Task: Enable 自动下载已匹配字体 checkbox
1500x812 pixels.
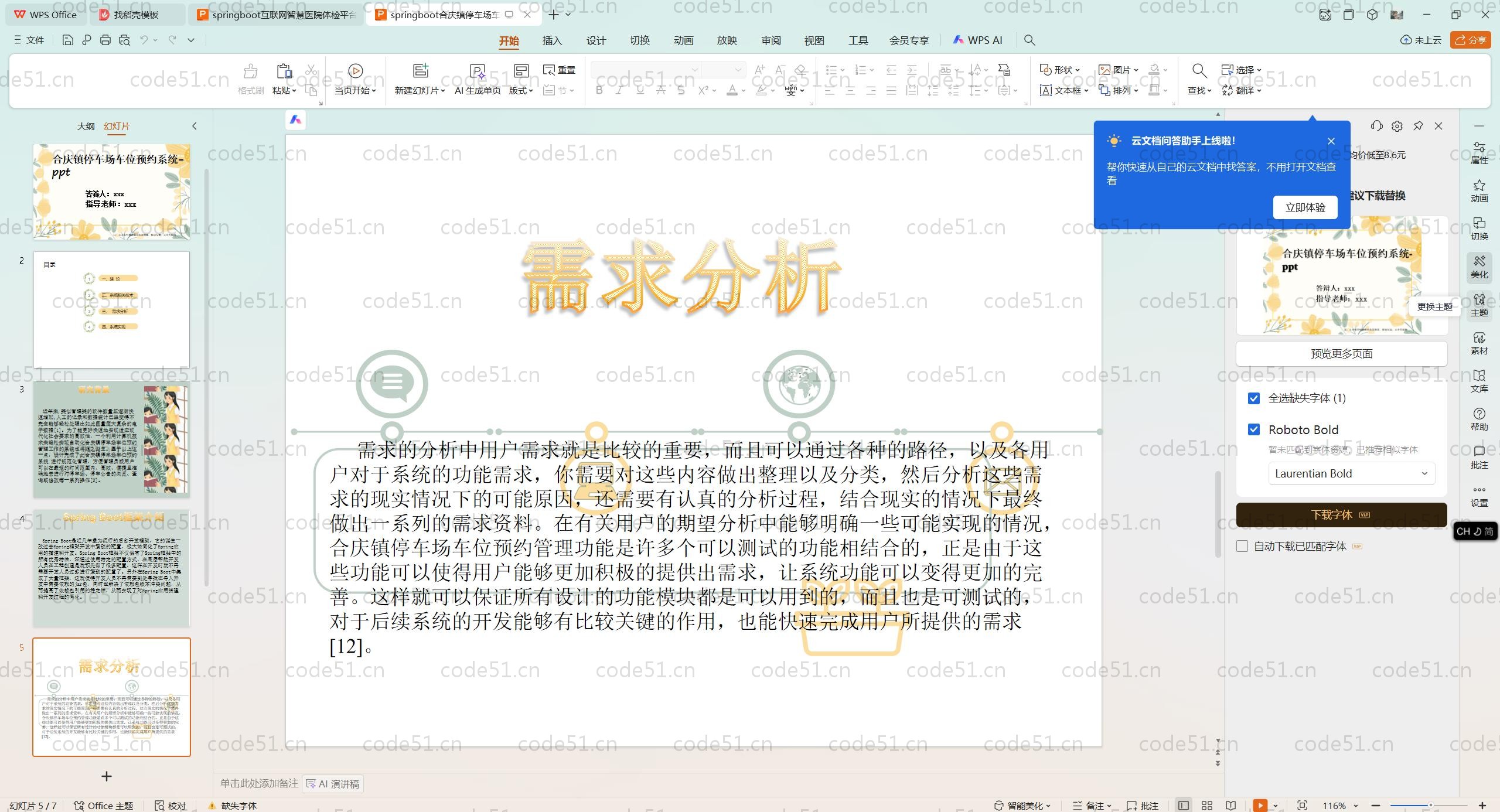Action: point(1242,546)
